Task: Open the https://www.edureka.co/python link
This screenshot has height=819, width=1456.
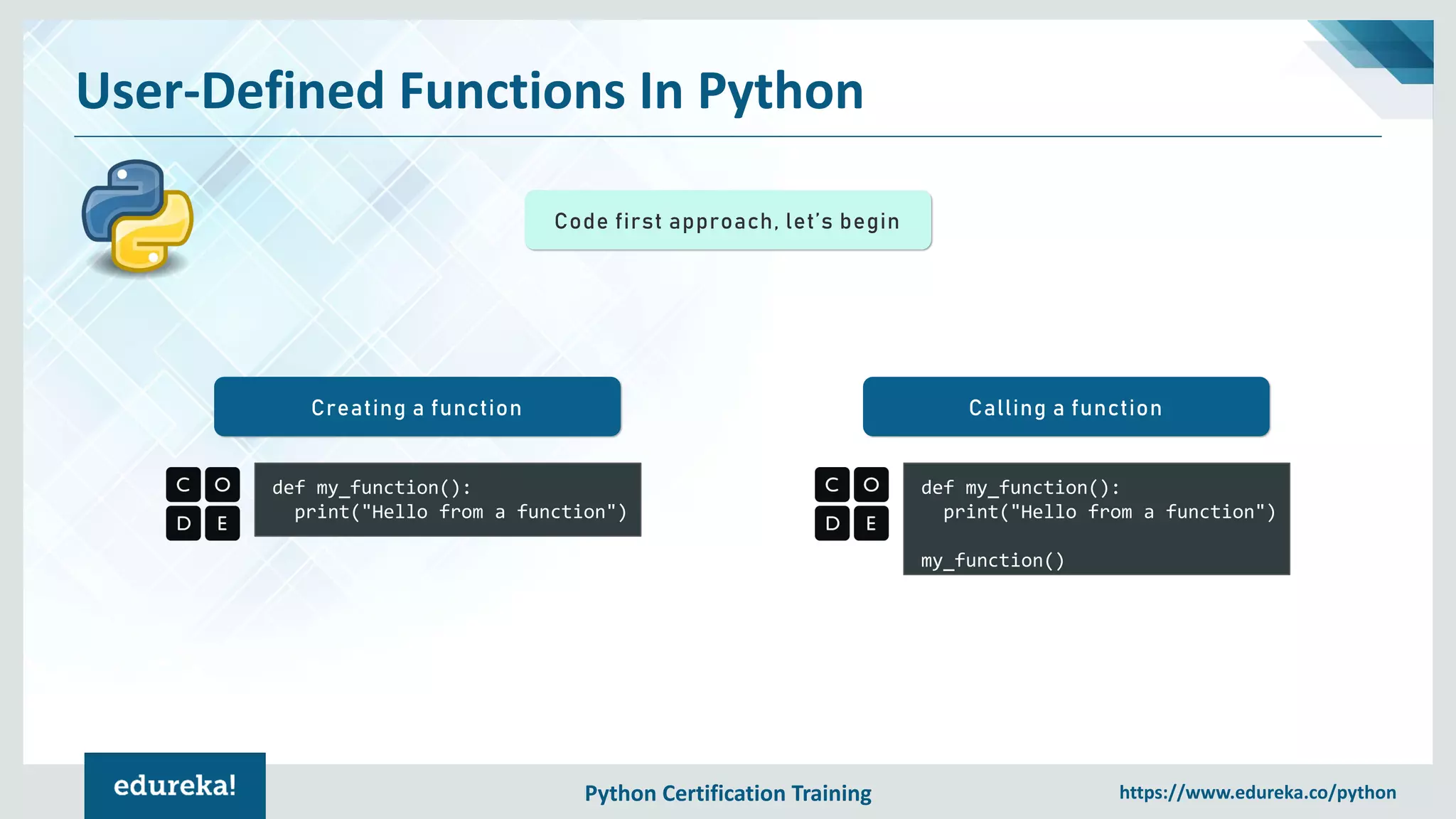Action: click(1258, 793)
